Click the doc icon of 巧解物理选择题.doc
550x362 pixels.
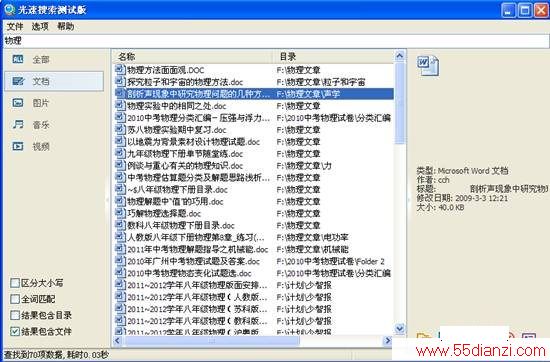[x=120, y=213]
